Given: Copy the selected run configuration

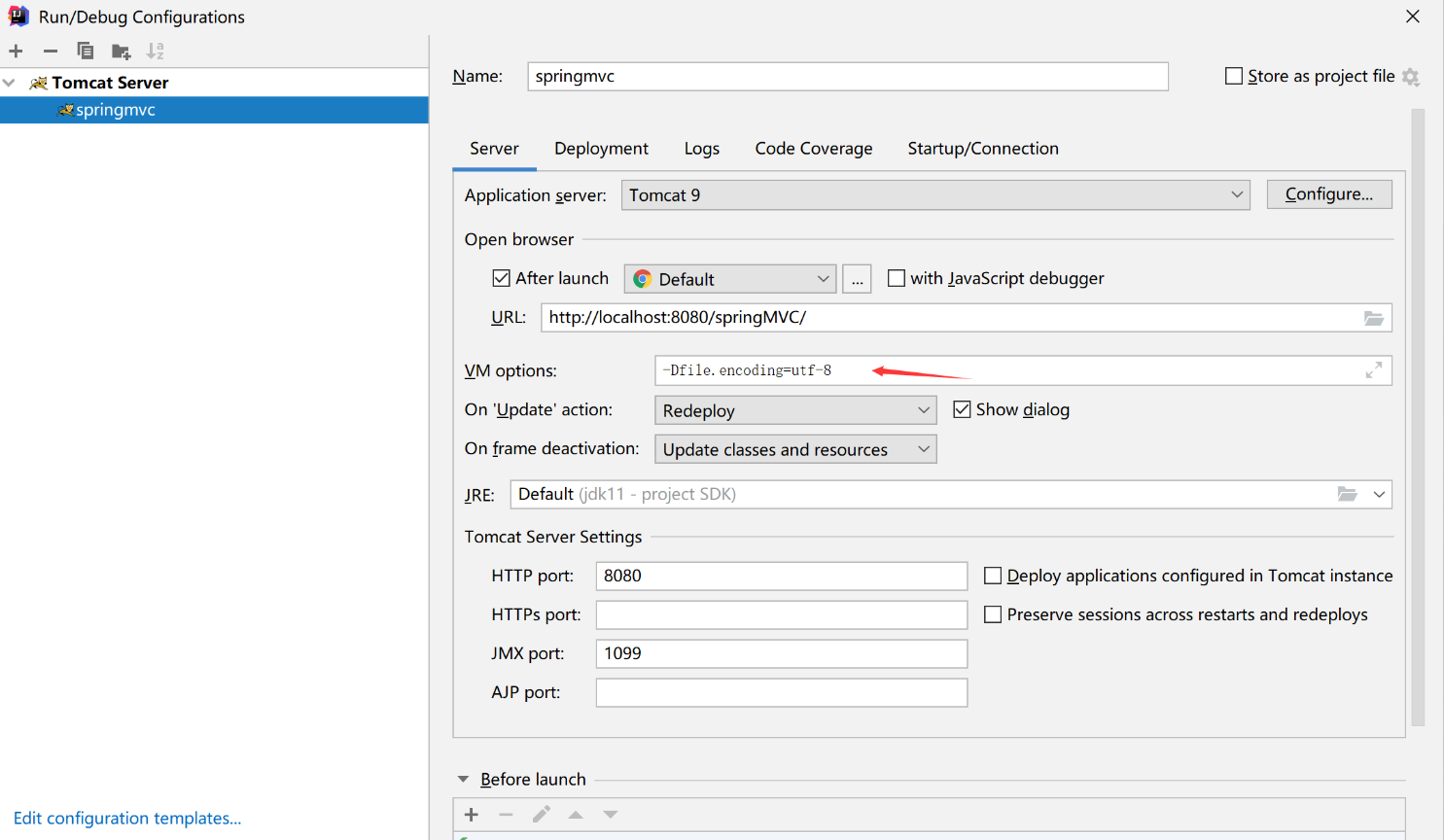Looking at the screenshot, I should click(86, 51).
